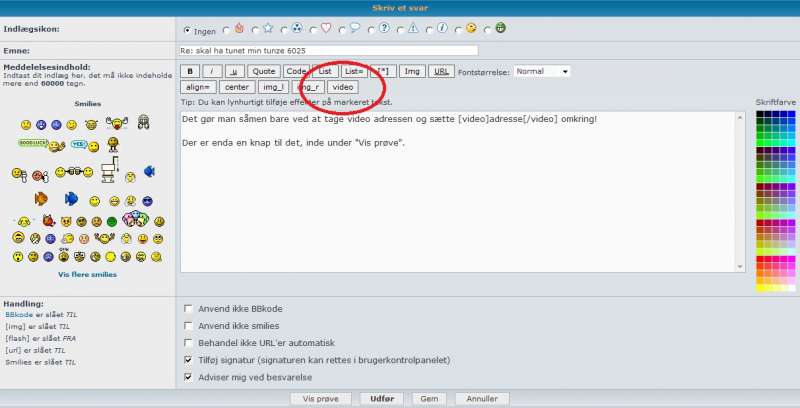Image resolution: width=800 pixels, height=408 pixels.
Task: Select the heart post icon radio
Action: point(313,29)
